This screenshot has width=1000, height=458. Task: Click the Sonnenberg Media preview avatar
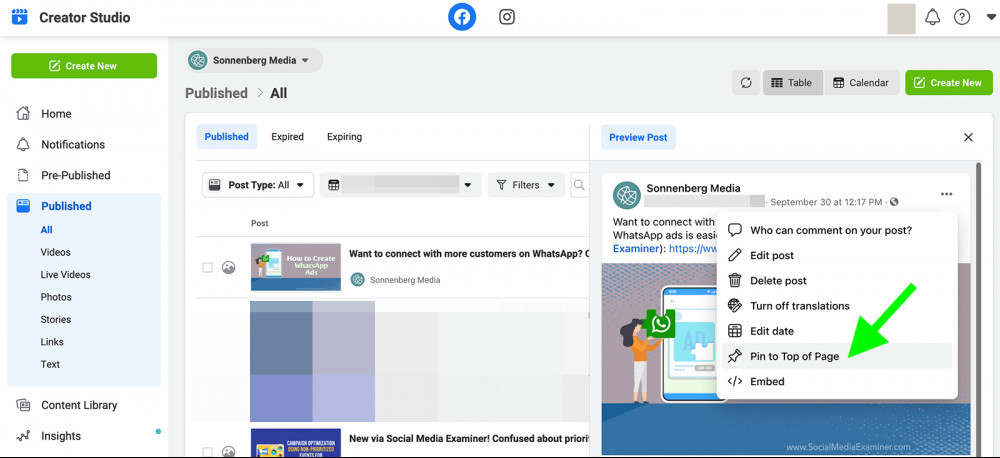click(626, 195)
